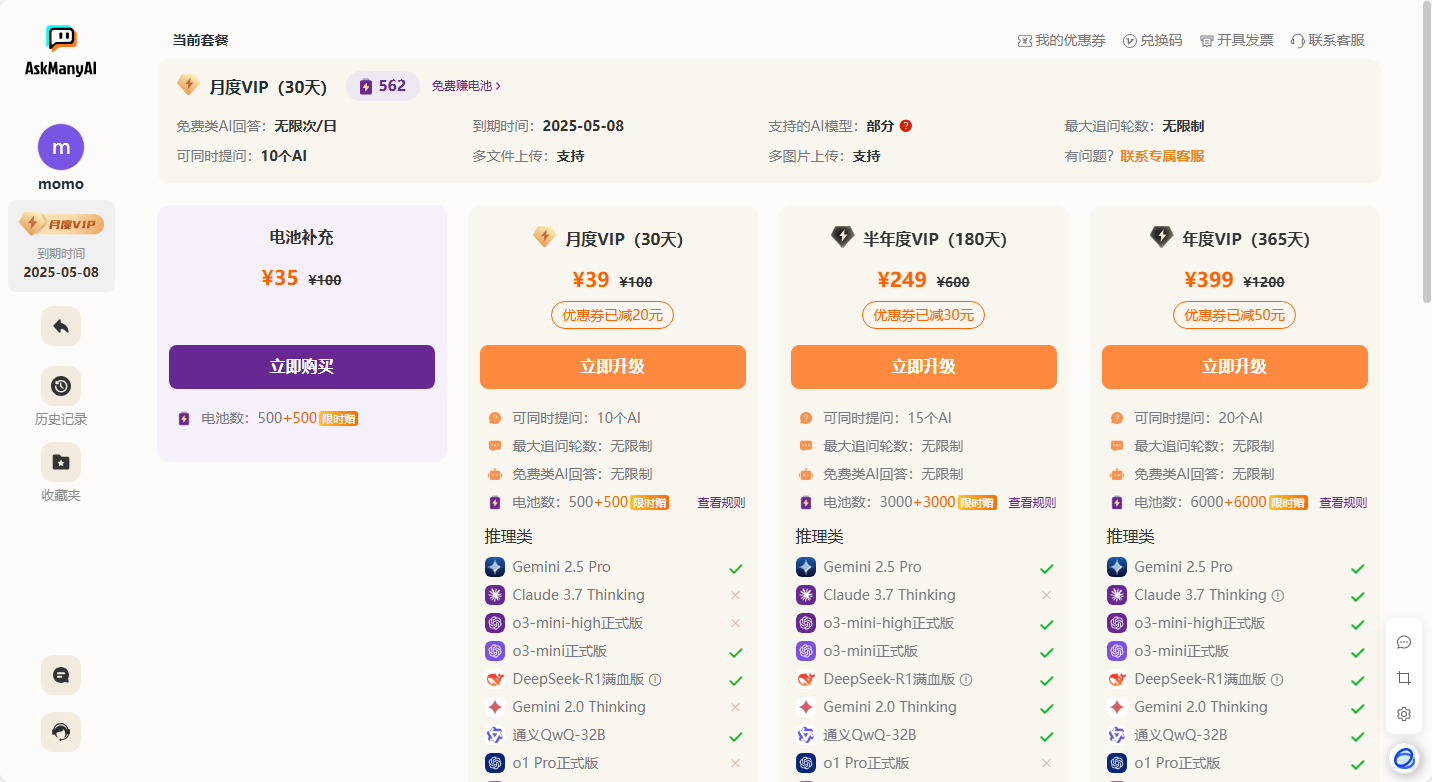Click 立即升级 under 半年度VIP
This screenshot has width=1432, height=782.
click(924, 367)
